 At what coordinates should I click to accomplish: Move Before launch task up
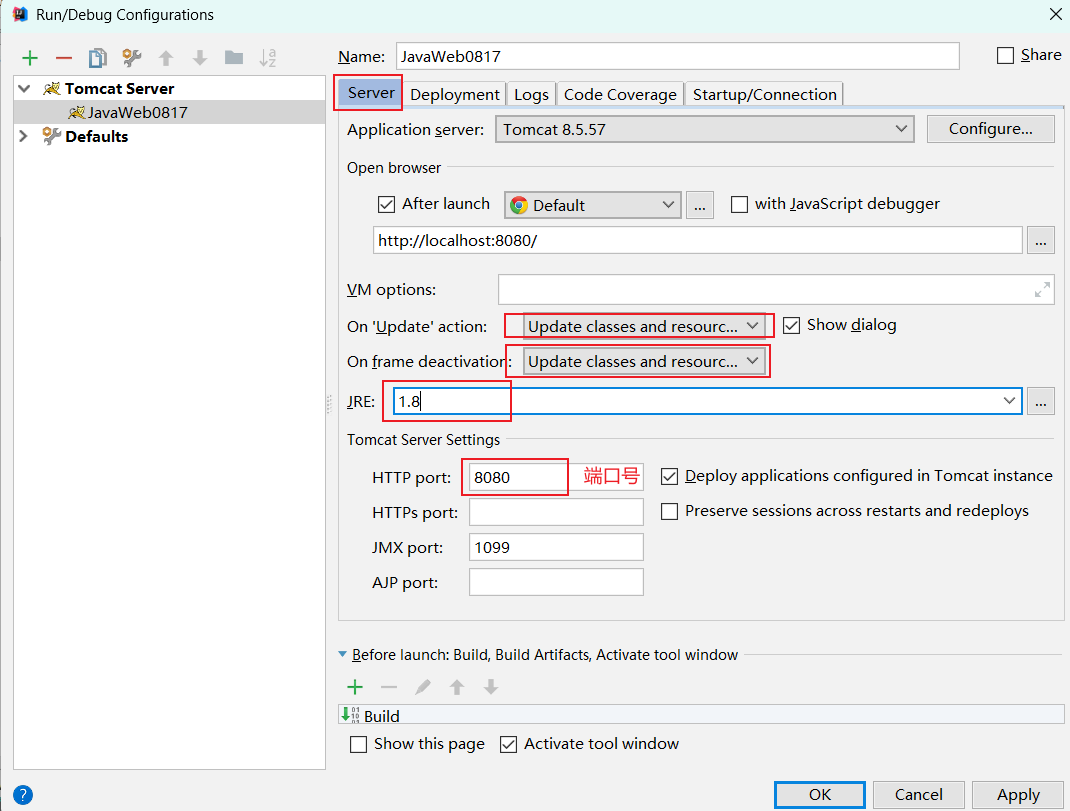pyautogui.click(x=457, y=687)
